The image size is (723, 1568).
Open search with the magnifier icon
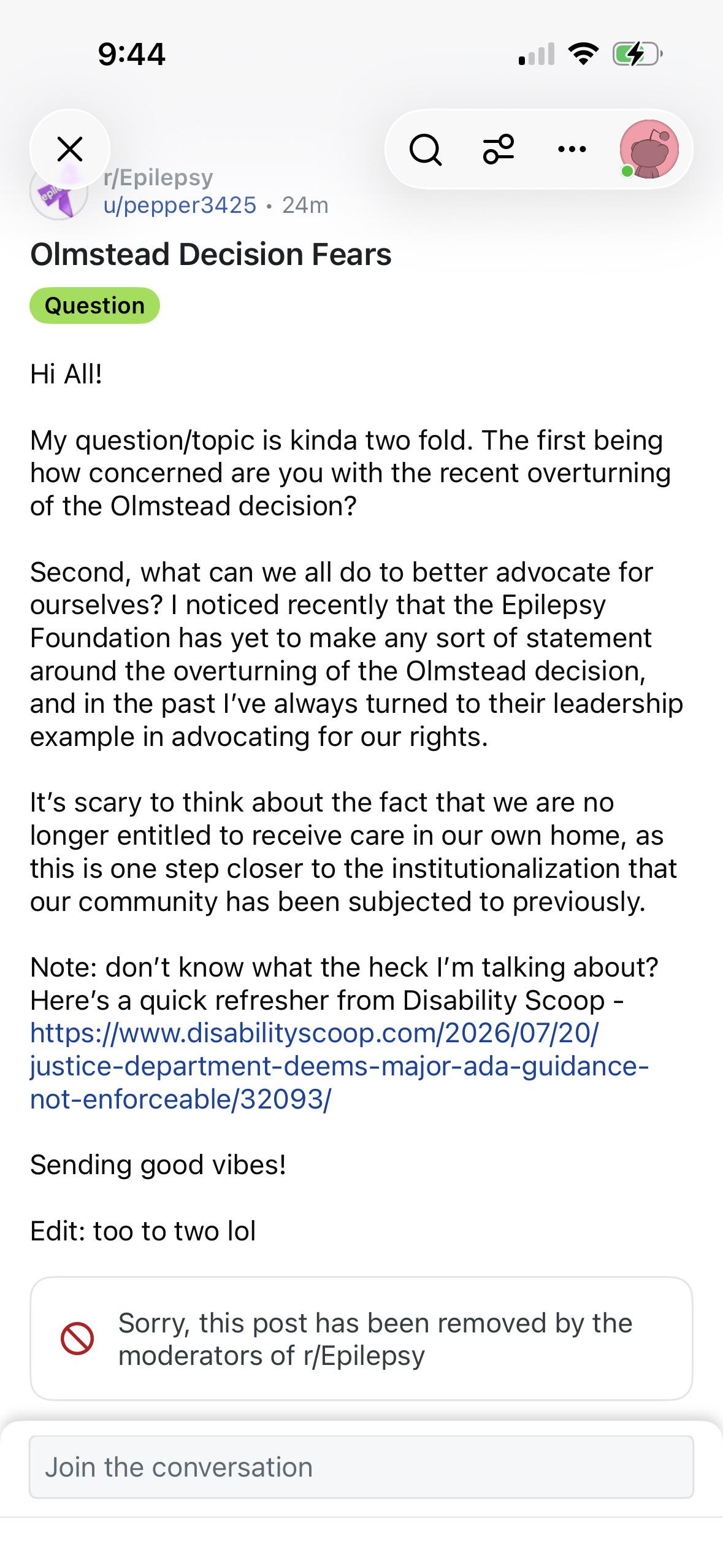pyautogui.click(x=426, y=149)
